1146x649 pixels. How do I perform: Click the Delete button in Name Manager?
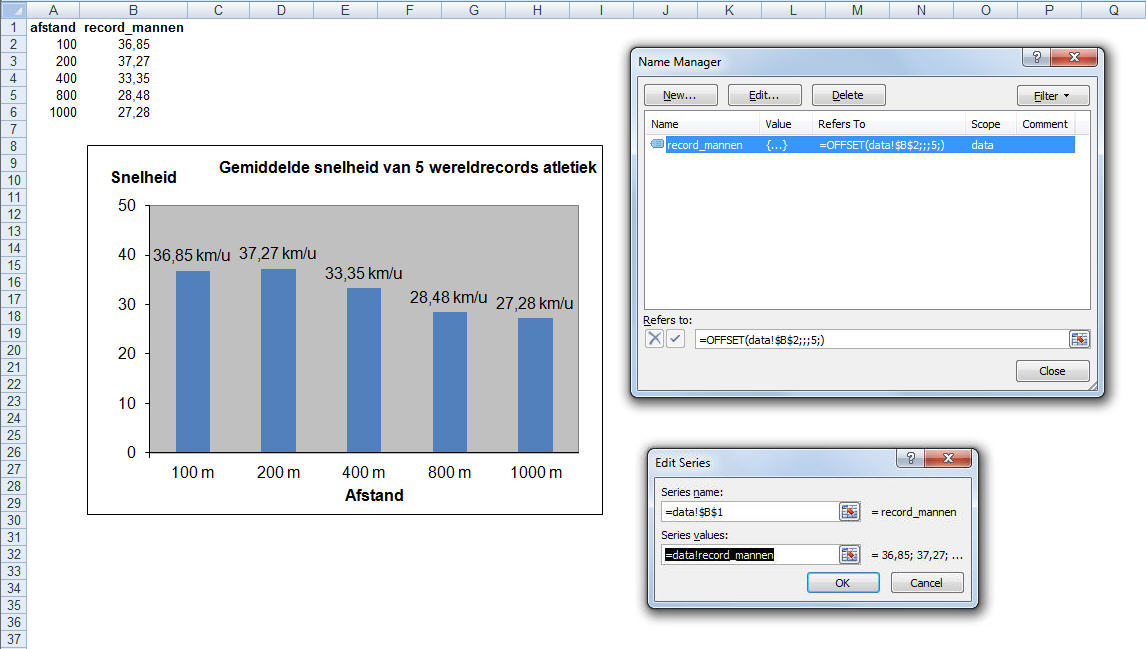(848, 96)
